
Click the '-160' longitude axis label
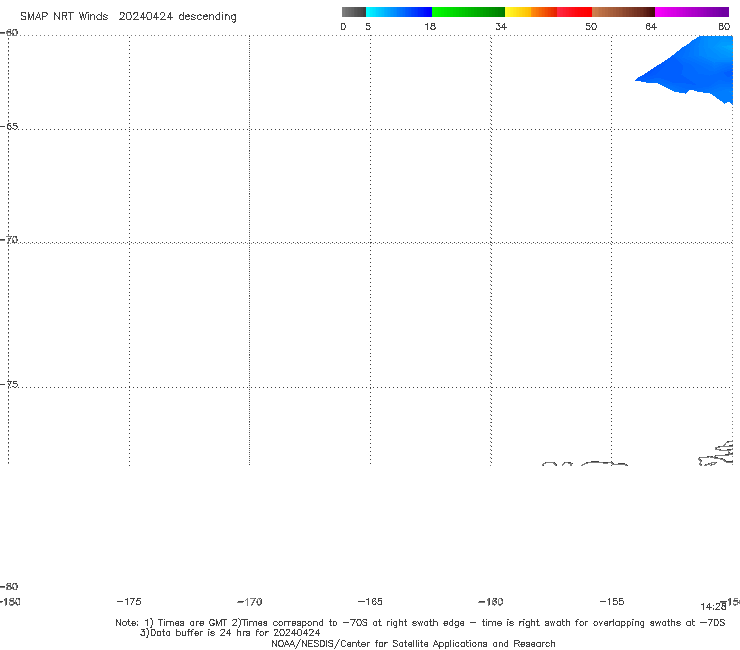tap(491, 601)
